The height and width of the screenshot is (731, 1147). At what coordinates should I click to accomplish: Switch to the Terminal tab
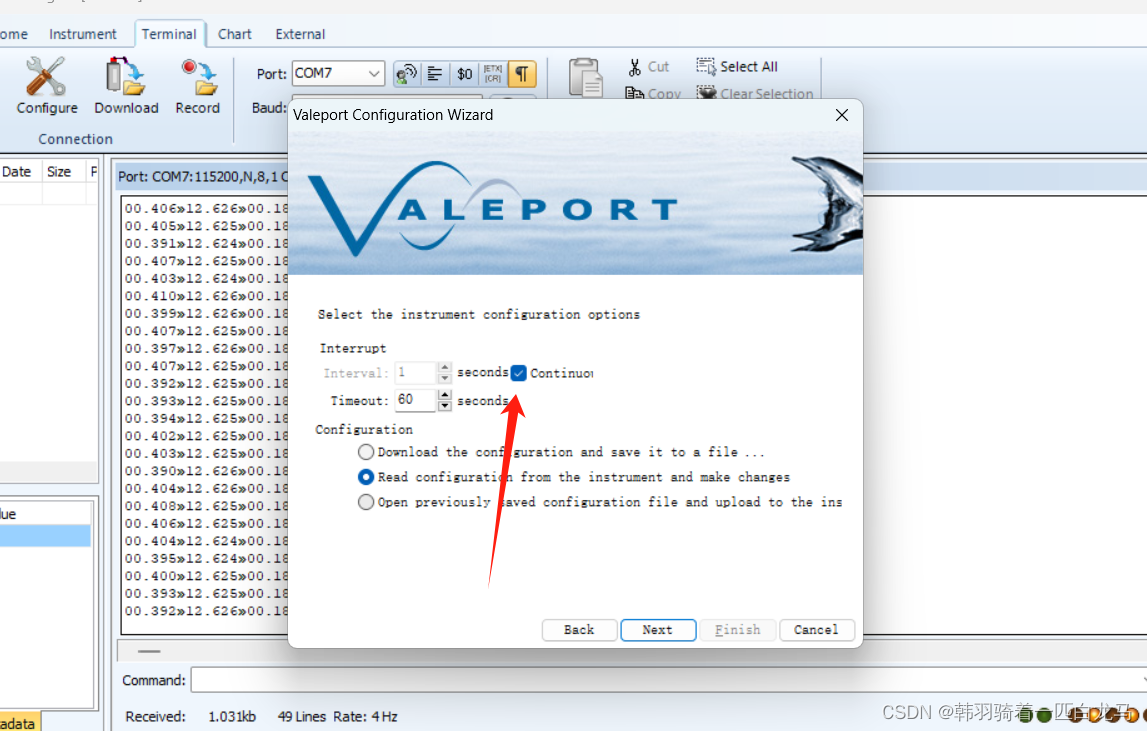point(169,34)
